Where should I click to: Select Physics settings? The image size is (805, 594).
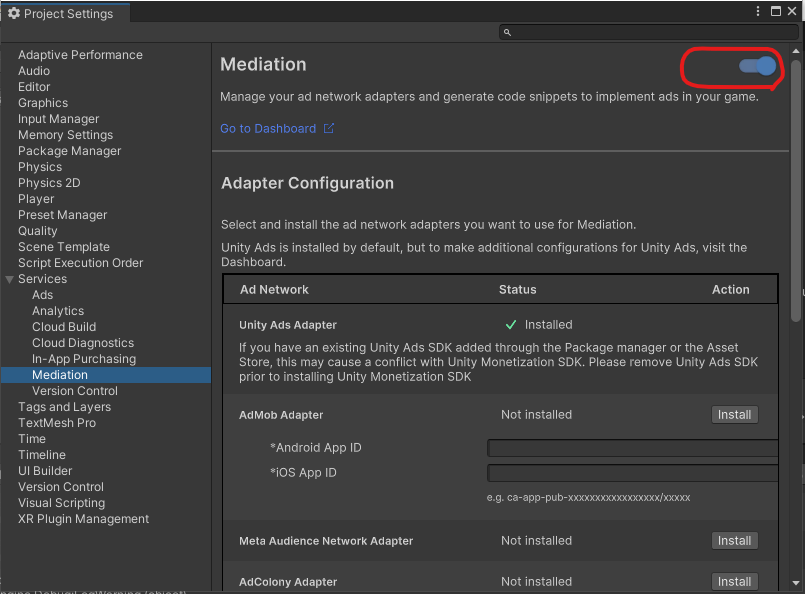point(40,167)
